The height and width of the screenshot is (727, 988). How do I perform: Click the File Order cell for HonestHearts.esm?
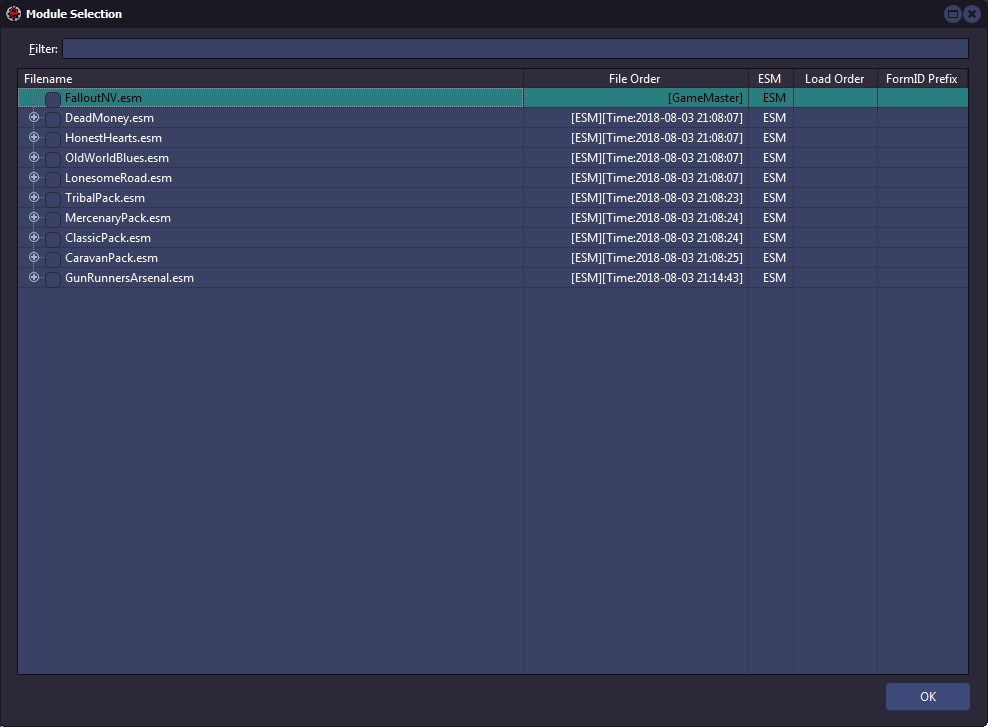(x=636, y=138)
